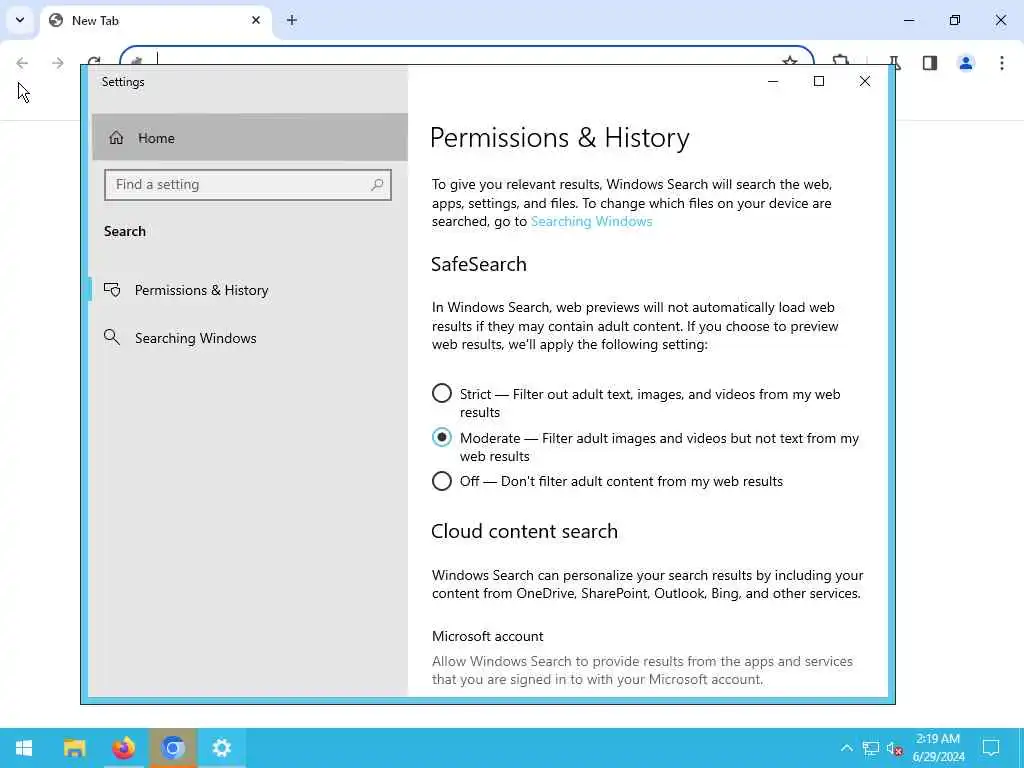Click the SafeSearch heading
Screen dimensions: 1024x768
[479, 264]
